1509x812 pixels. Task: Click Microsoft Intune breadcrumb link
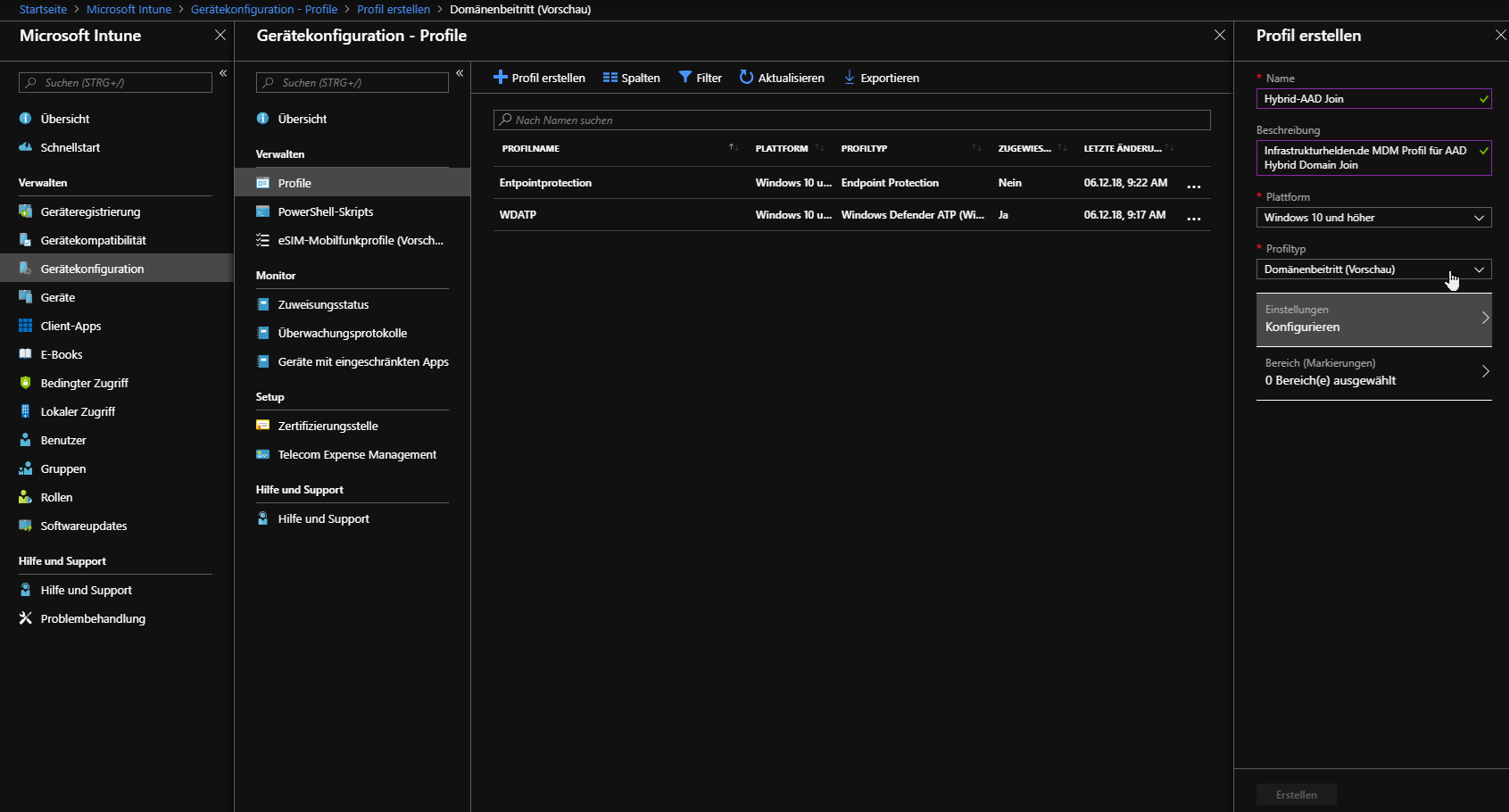(x=129, y=9)
